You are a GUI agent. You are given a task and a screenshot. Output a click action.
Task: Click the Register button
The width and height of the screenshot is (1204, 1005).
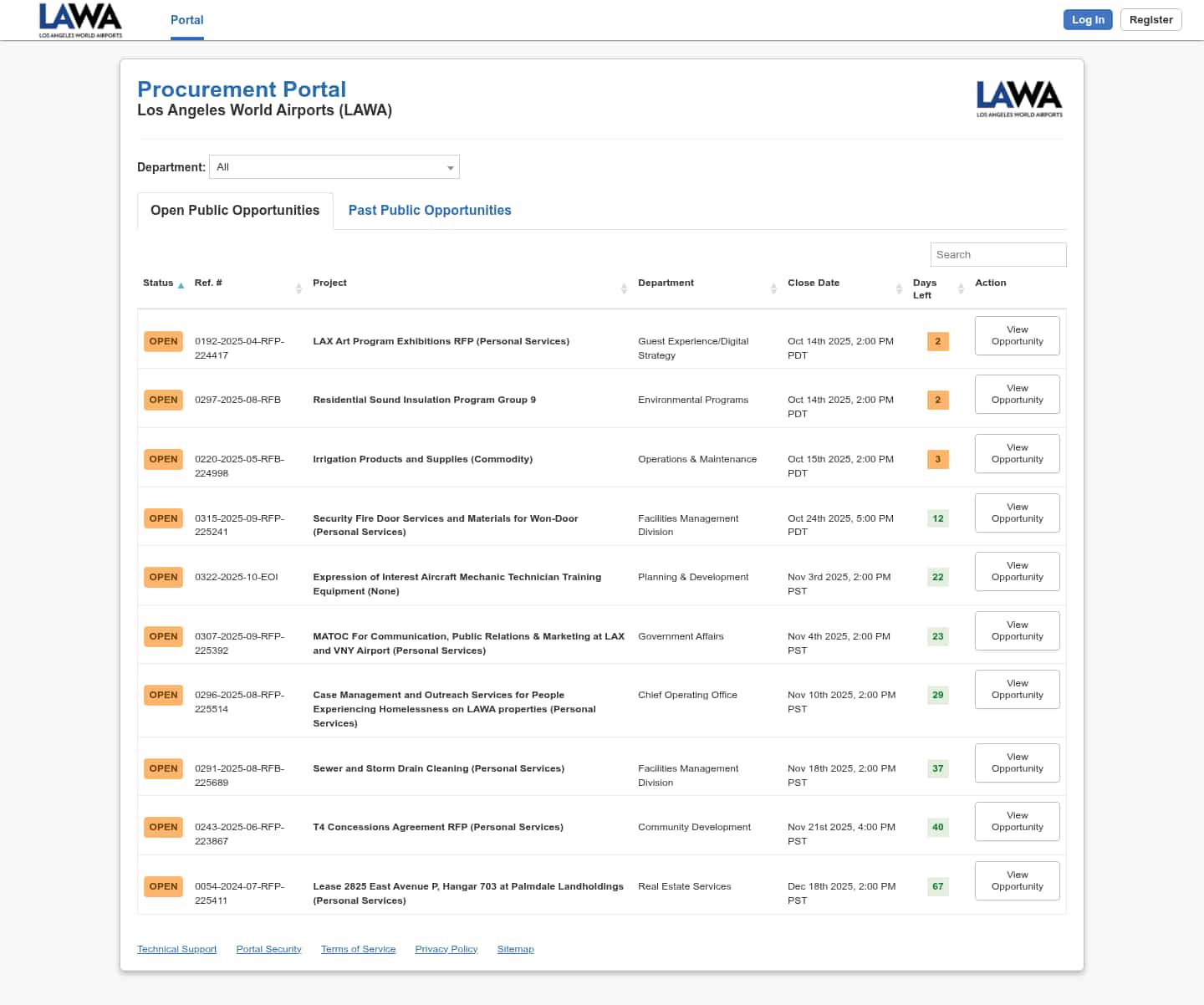point(1151,20)
